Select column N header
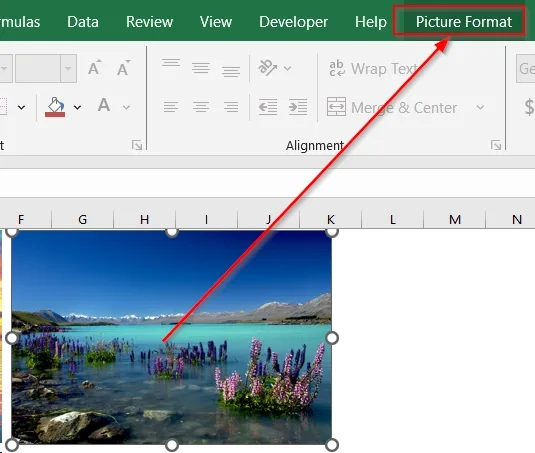This screenshot has width=535, height=453. point(510,219)
